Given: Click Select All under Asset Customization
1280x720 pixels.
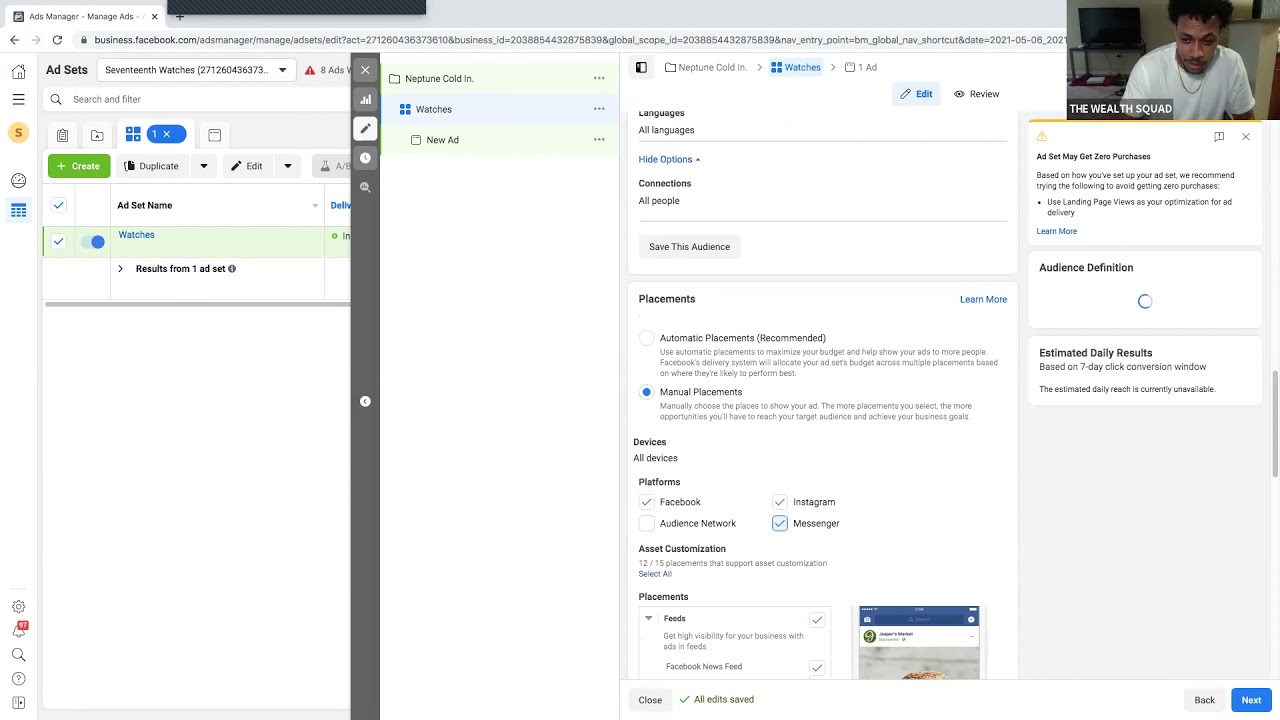Looking at the screenshot, I should click(x=655, y=574).
